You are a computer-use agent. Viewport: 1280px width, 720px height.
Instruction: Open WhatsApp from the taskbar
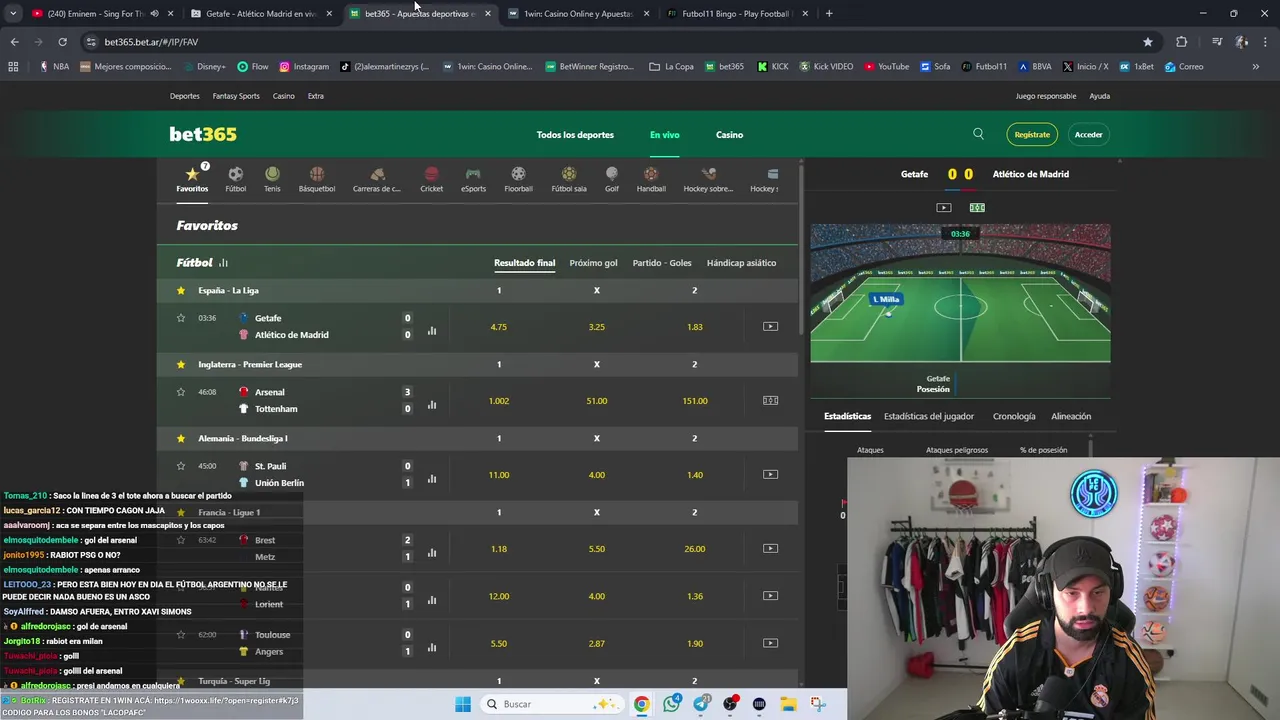[x=671, y=704]
